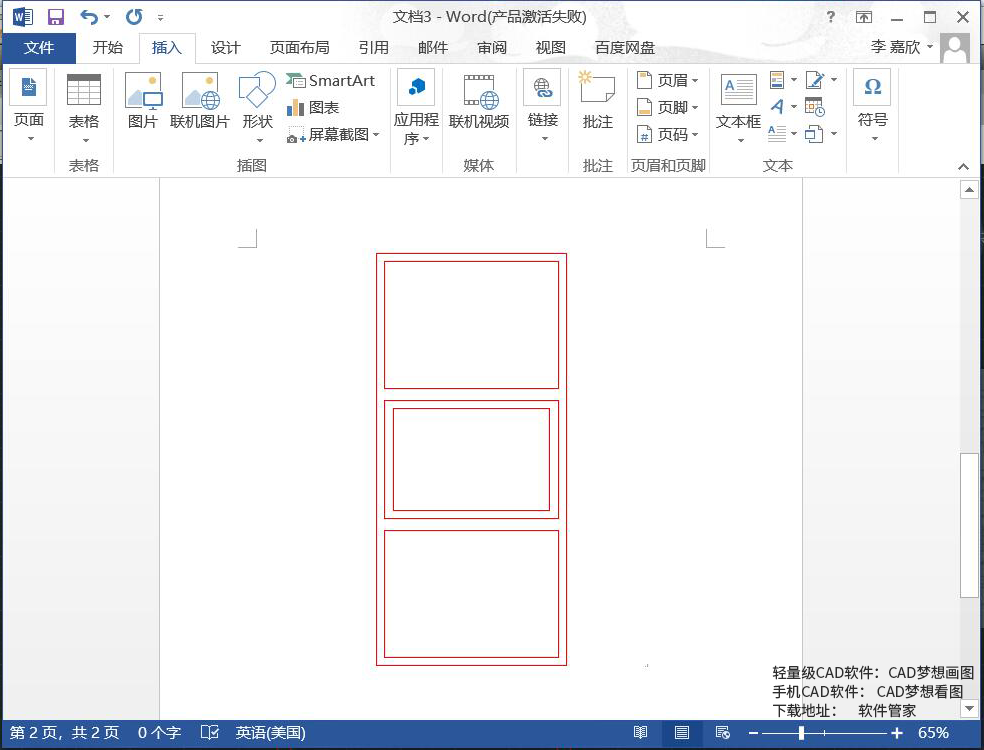Switch to the 邮件 tab
This screenshot has height=750, width=984.
coord(433,48)
